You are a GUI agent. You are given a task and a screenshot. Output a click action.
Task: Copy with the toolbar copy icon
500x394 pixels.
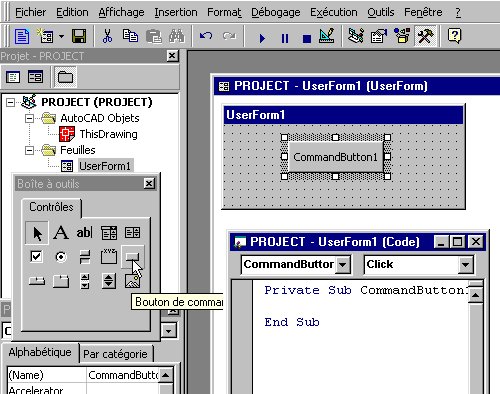tap(130, 36)
